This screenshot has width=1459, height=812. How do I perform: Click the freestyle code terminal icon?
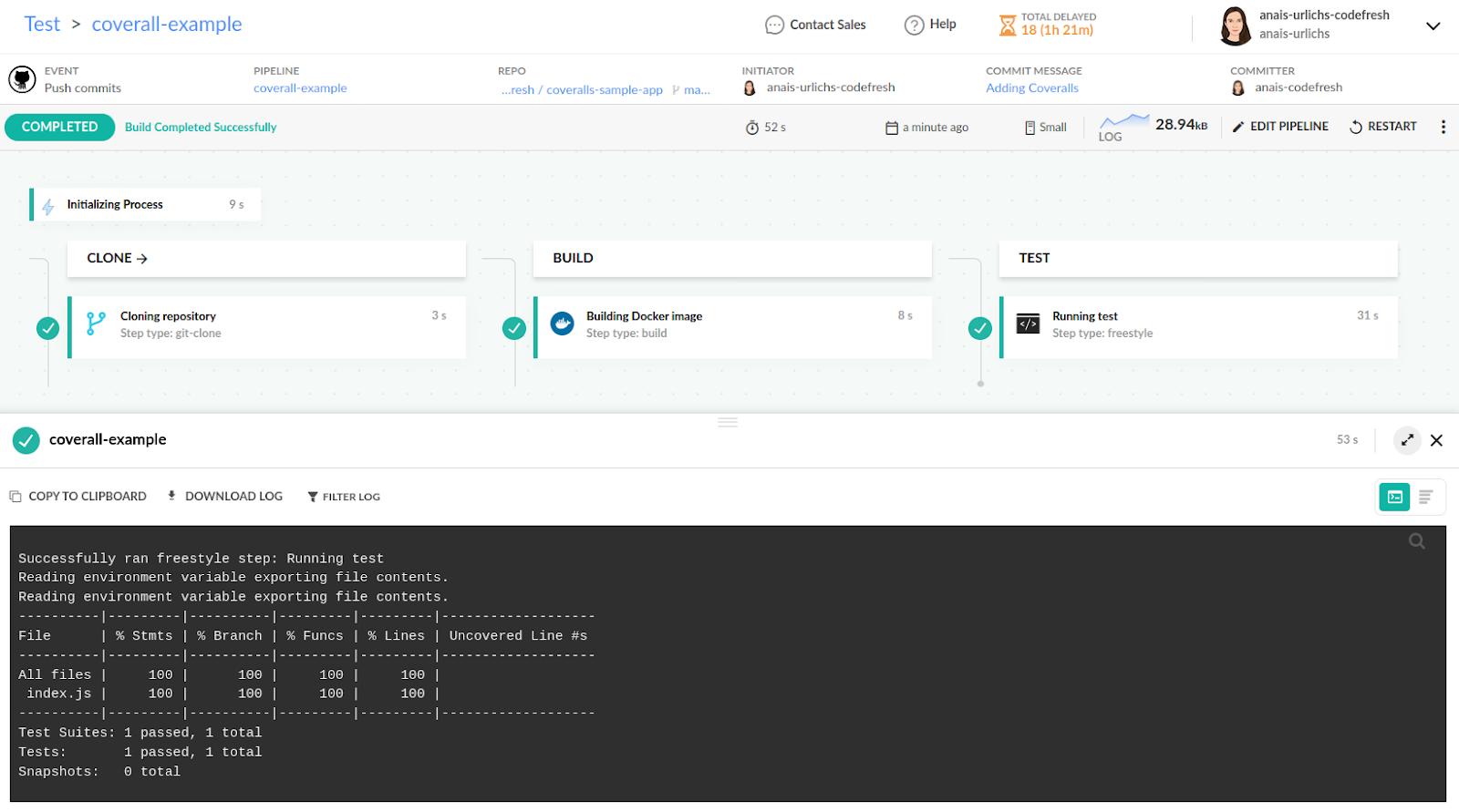1028,323
